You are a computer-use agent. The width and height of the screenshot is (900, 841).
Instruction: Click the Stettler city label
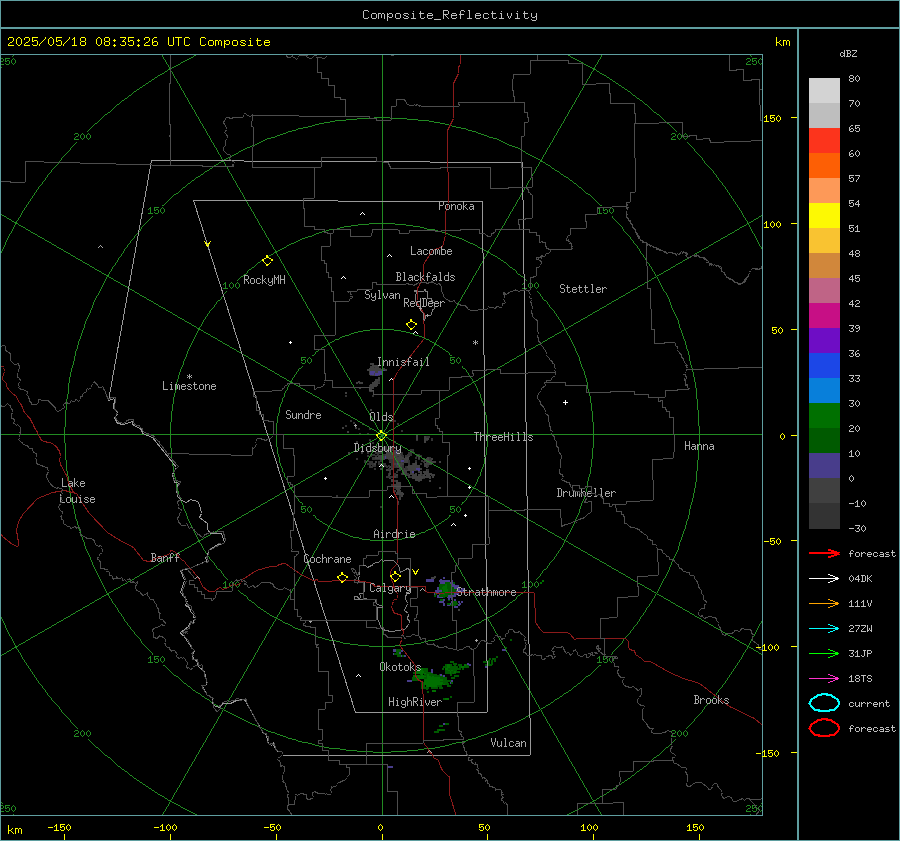(583, 289)
